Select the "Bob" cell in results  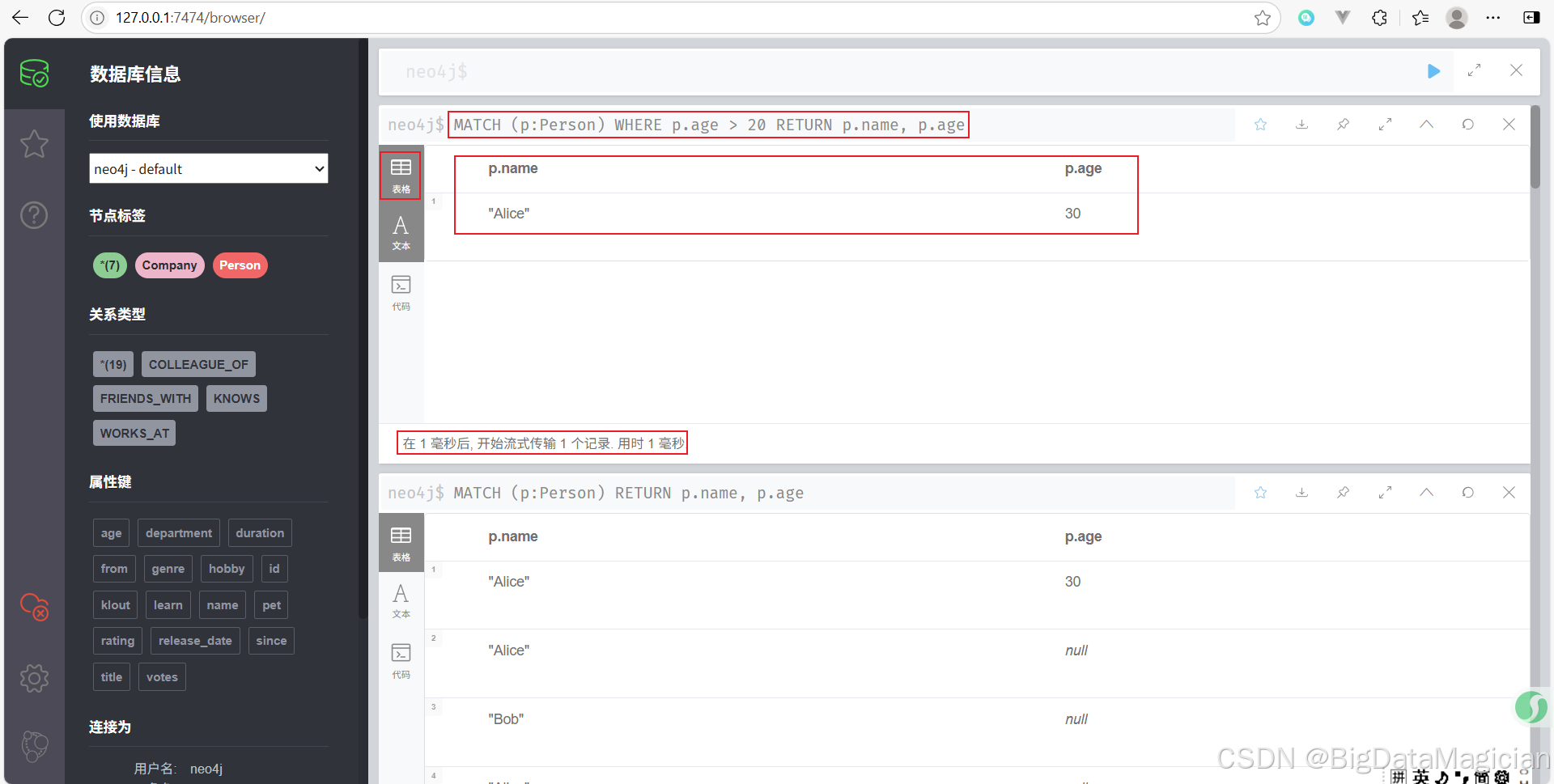coord(506,719)
